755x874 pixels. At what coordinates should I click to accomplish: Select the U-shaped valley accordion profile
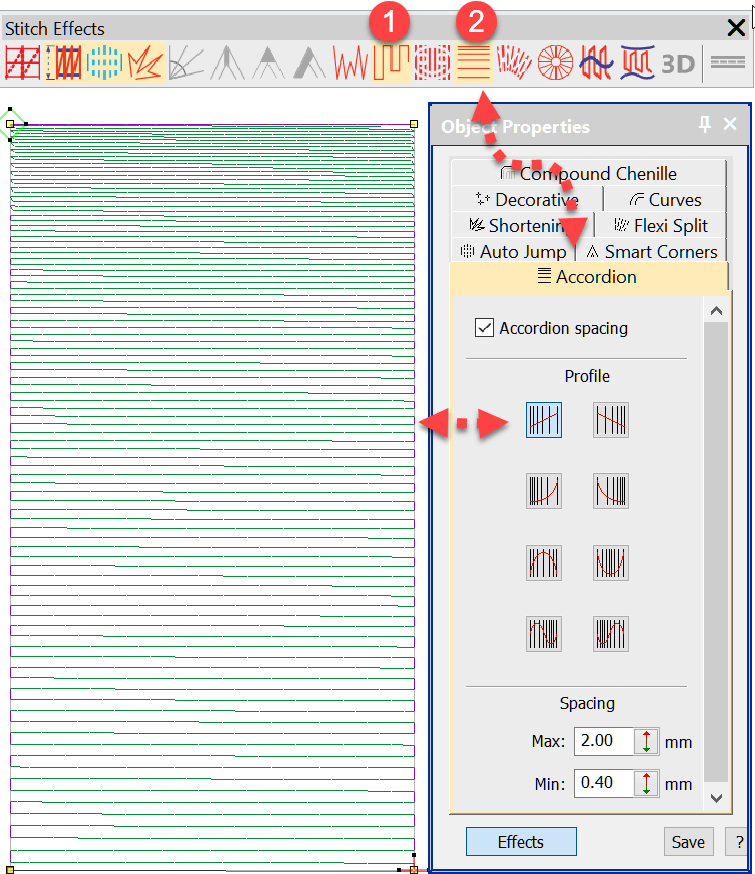[x=610, y=562]
